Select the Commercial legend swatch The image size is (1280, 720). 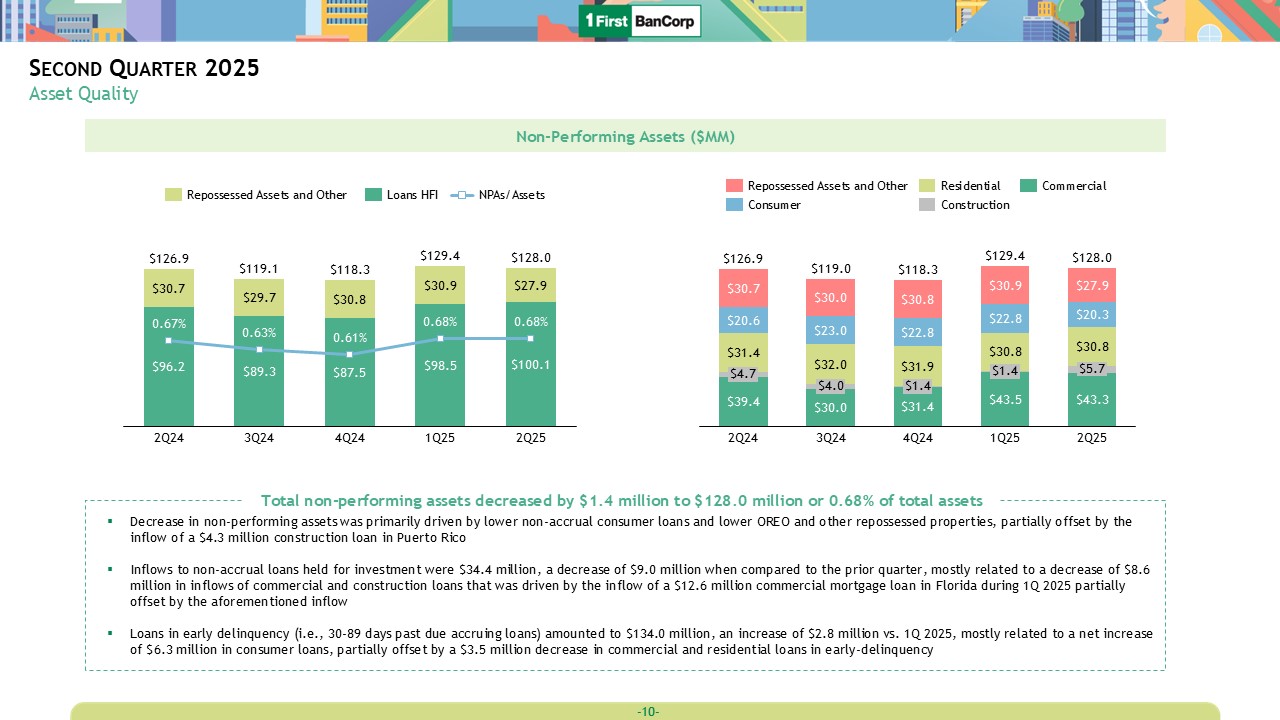(1028, 186)
